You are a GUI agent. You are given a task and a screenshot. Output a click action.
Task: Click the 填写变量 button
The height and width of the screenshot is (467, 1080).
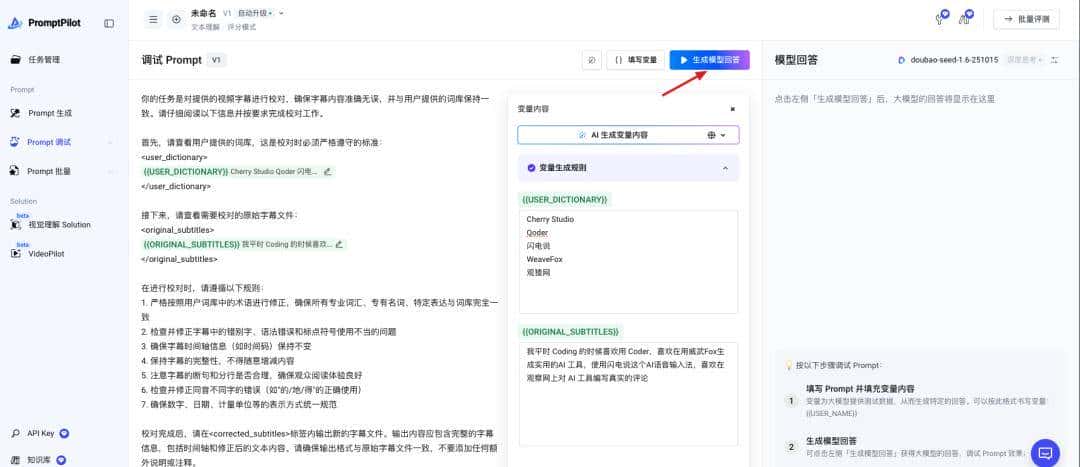coord(636,60)
